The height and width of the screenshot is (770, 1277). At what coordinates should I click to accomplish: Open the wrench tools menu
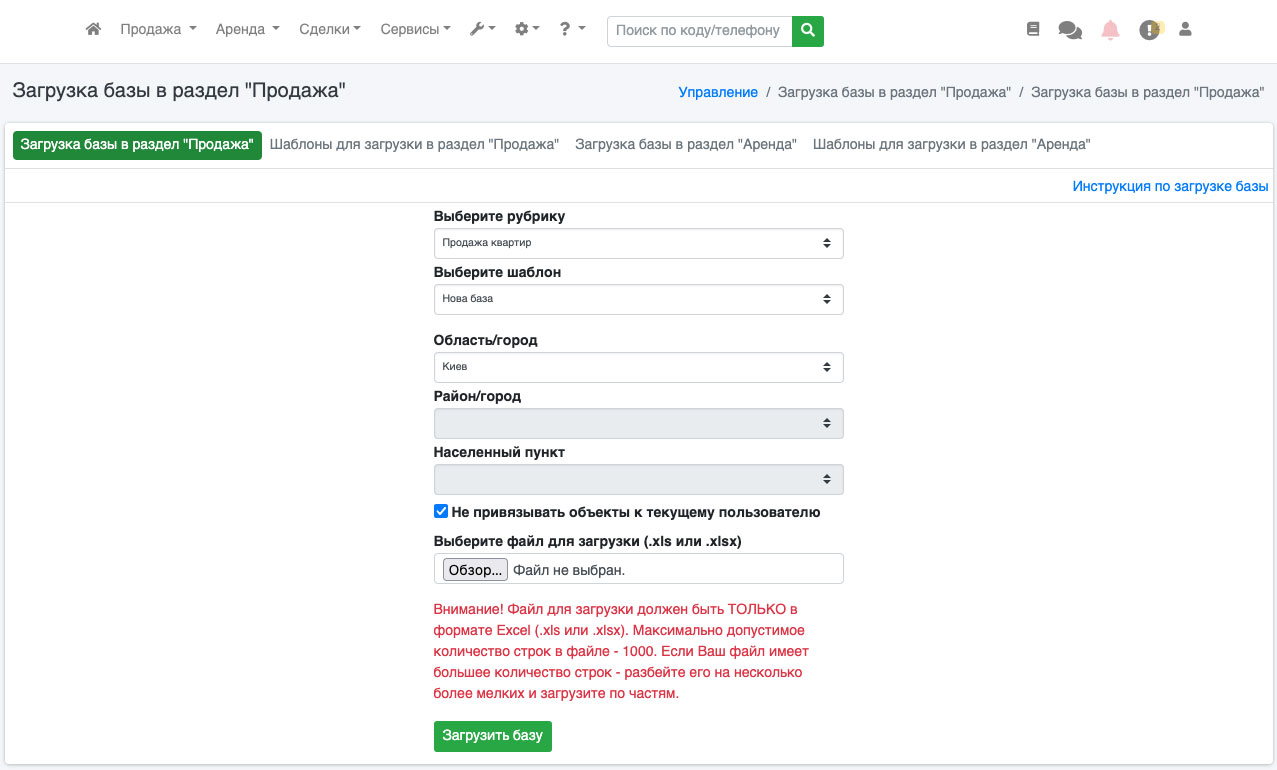click(x=482, y=30)
